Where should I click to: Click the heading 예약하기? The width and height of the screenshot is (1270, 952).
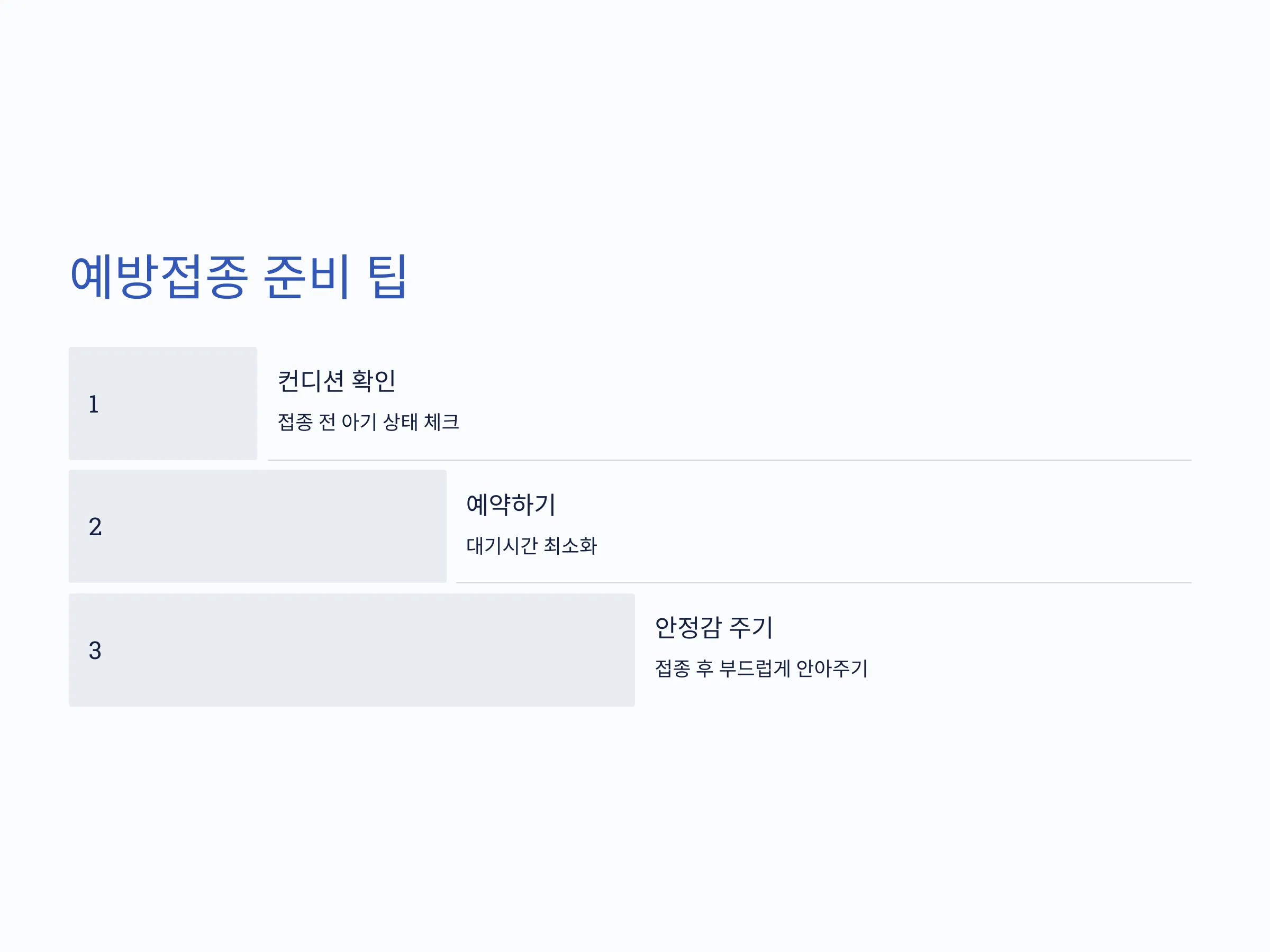click(511, 505)
